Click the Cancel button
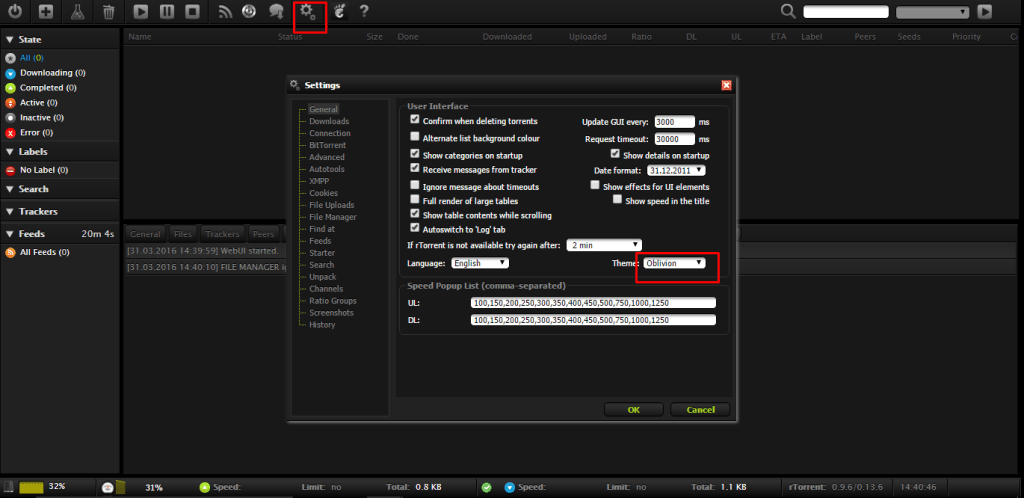Viewport: 1024px width, 498px height. [700, 409]
